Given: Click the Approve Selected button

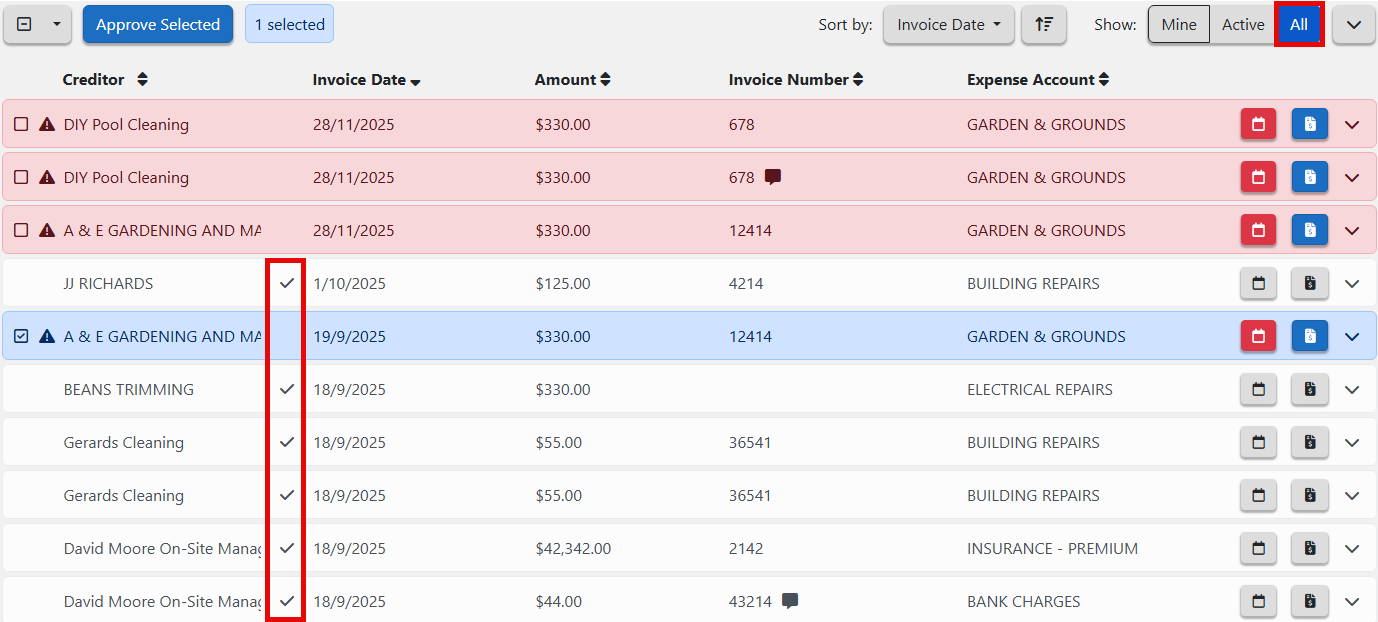Looking at the screenshot, I should [x=158, y=25].
